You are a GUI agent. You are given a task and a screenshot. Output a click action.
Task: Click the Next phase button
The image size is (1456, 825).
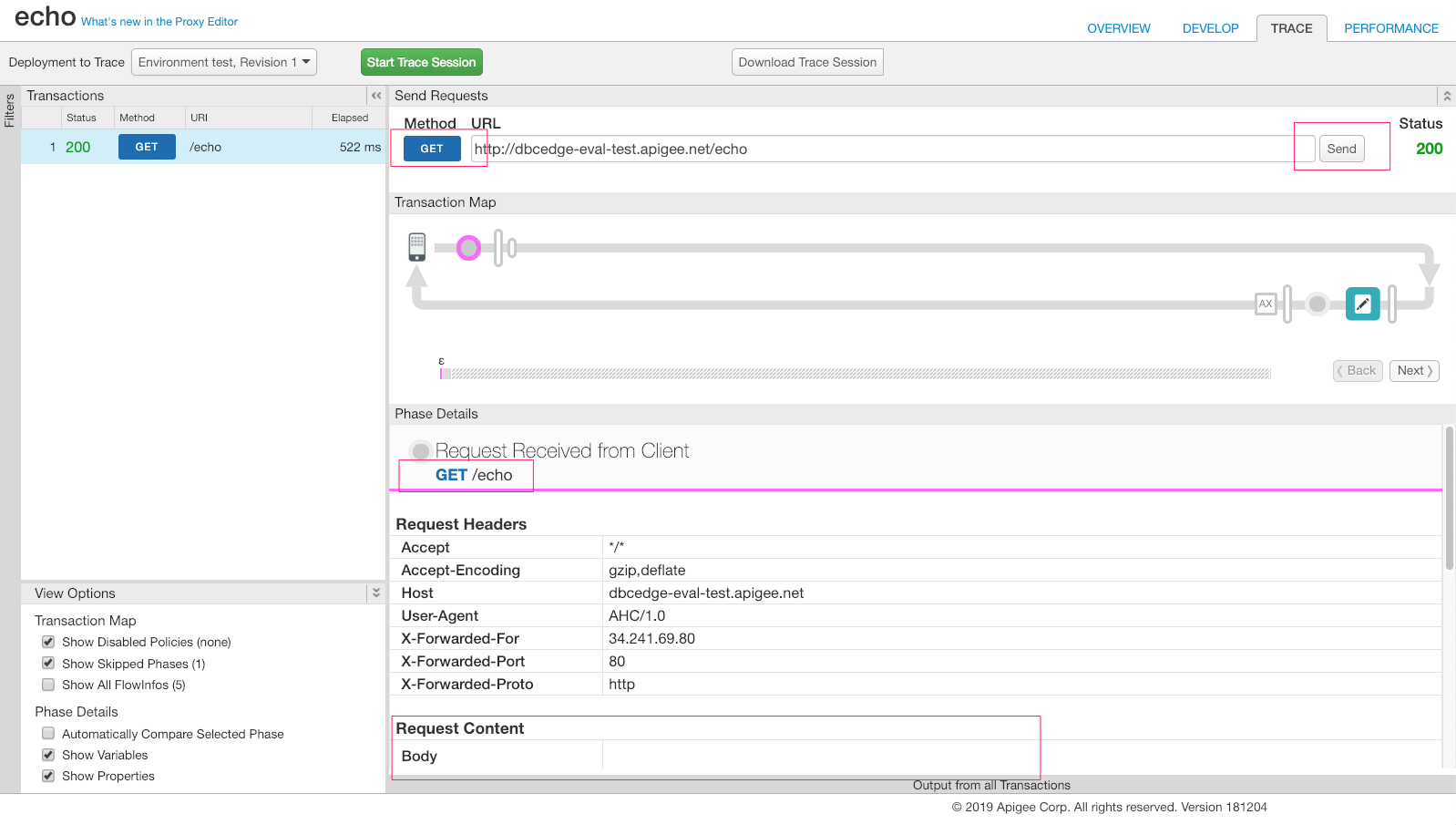coord(1414,370)
